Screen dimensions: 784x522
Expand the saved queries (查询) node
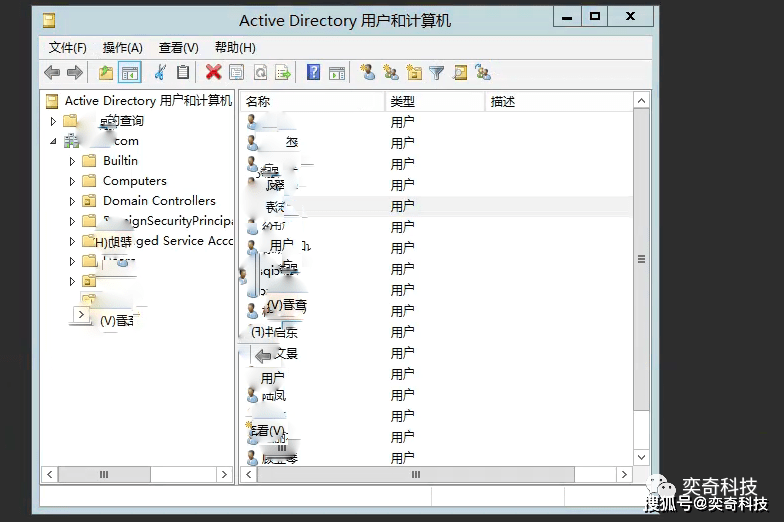pos(53,121)
